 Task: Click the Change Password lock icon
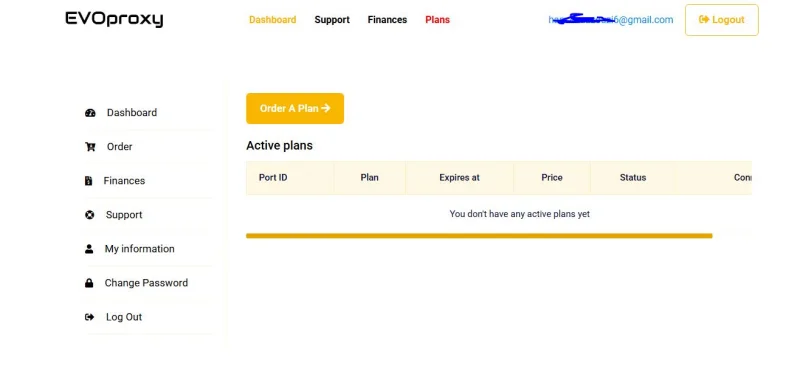coord(89,283)
